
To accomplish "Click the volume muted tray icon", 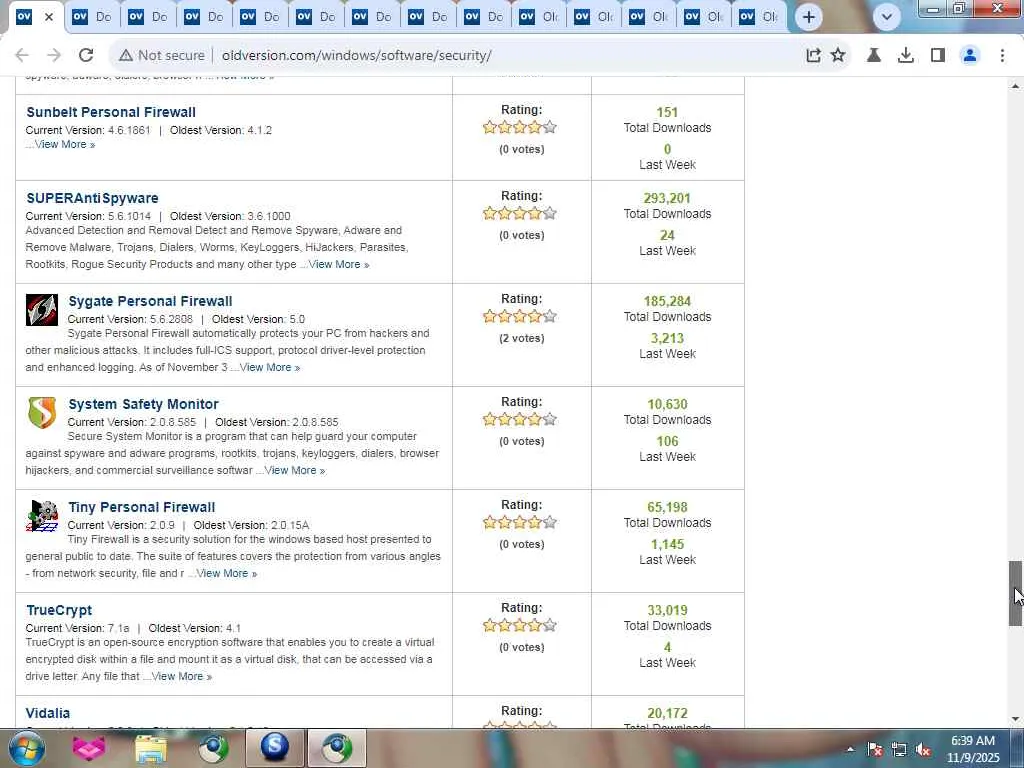I will click(x=923, y=750).
